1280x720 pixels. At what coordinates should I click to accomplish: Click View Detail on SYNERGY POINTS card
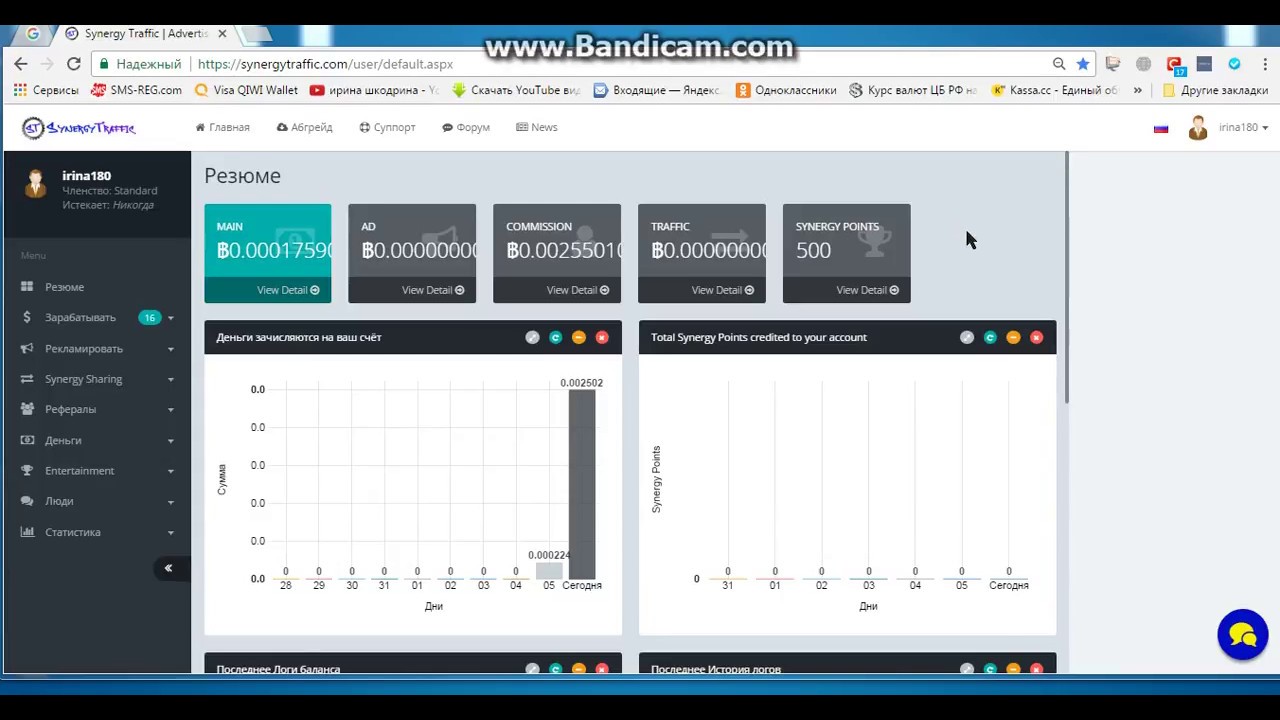click(868, 290)
